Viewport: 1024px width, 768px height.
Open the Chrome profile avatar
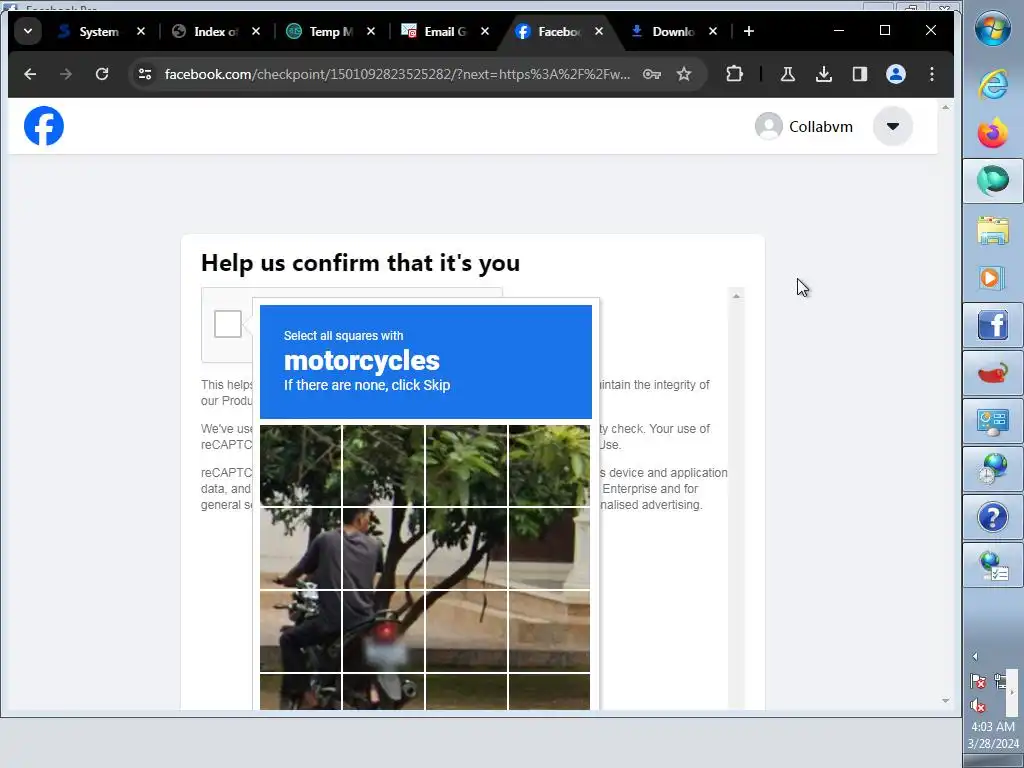tap(896, 74)
